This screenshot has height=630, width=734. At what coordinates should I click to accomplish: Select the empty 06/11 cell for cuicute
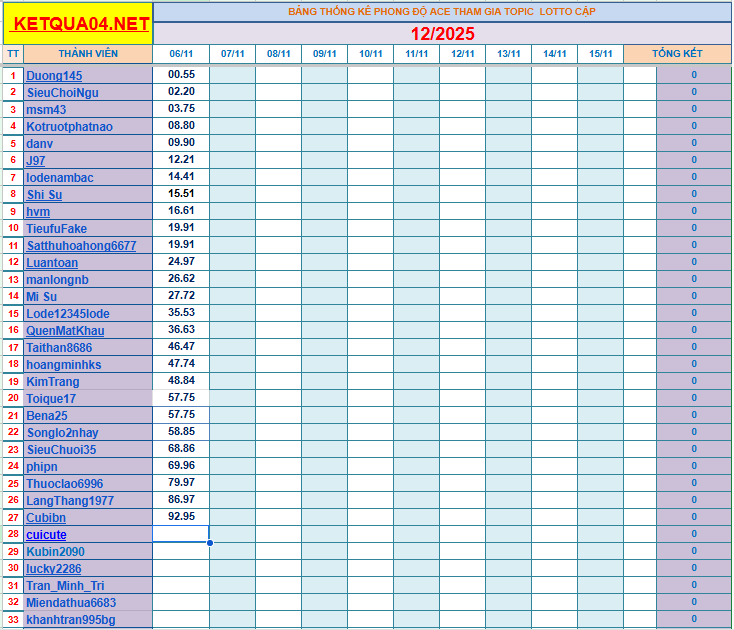click(181, 534)
